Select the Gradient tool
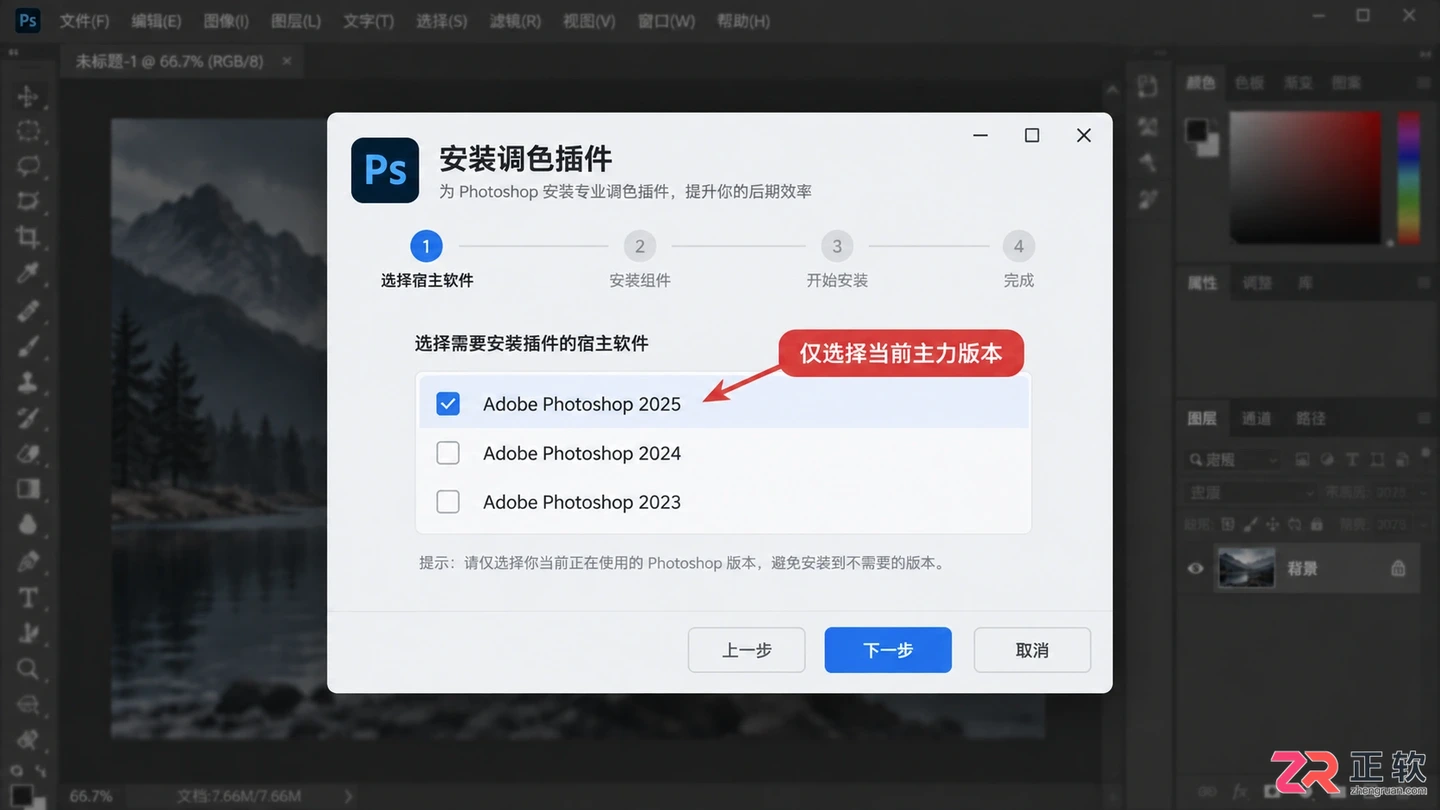 coord(28,489)
